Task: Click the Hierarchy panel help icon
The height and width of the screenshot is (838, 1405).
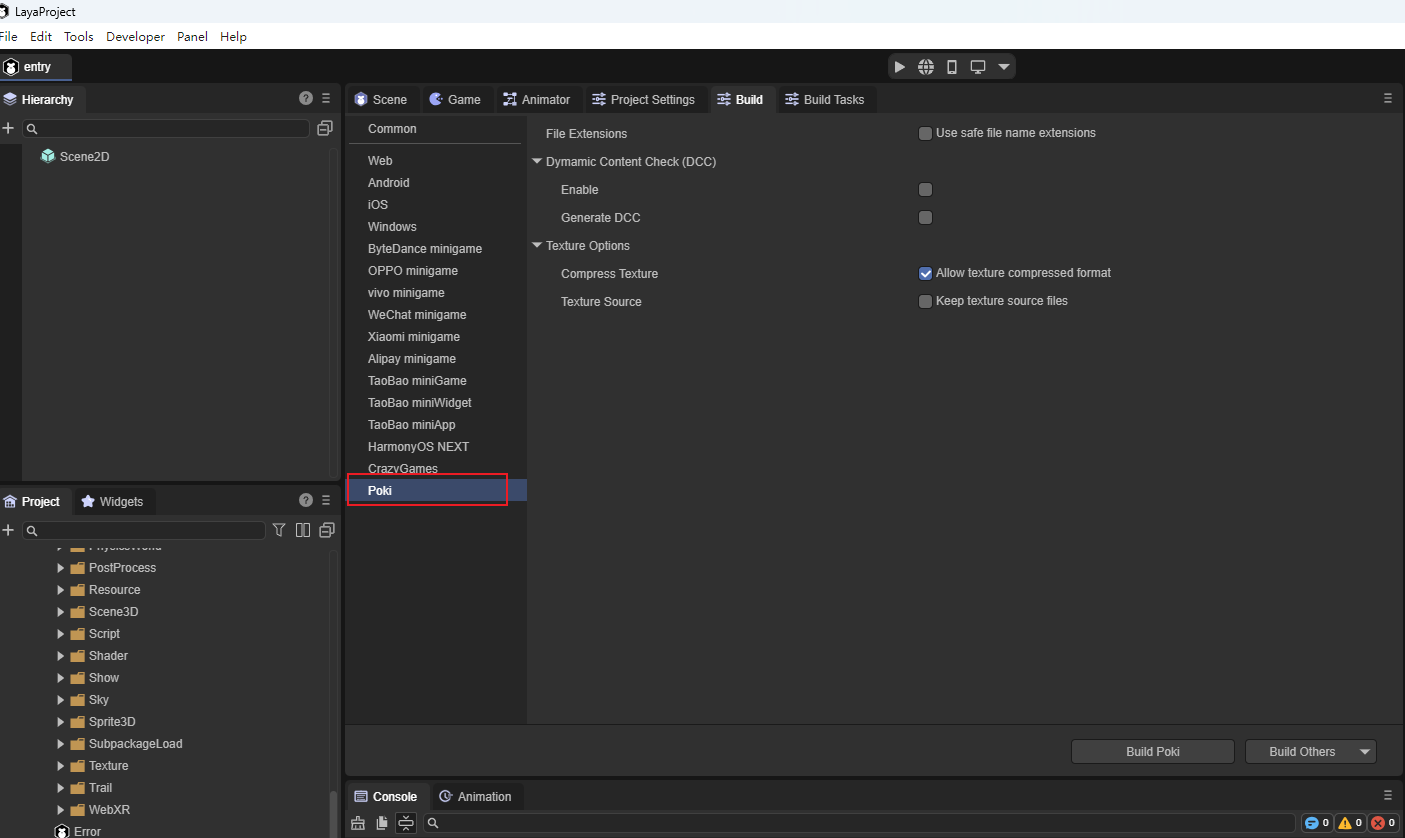Action: pos(306,98)
